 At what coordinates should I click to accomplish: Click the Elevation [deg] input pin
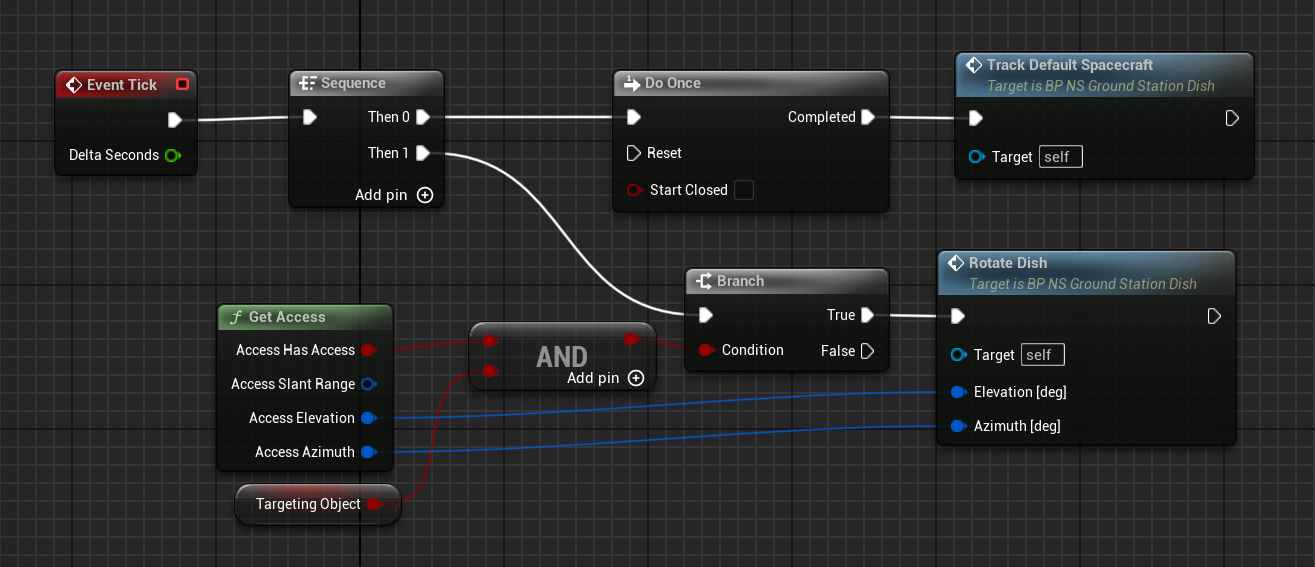tap(957, 392)
